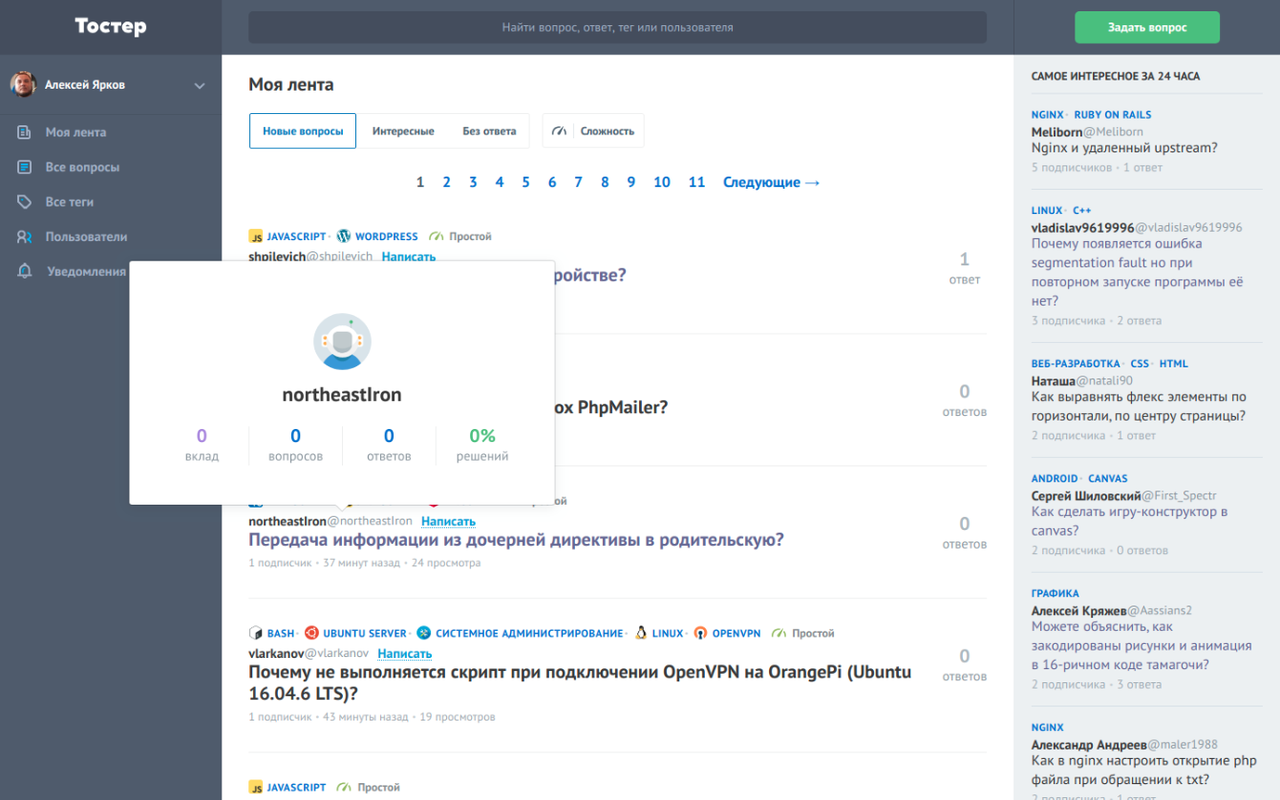Open the NGINX tag above Meliborn's question
The image size is (1280, 800).
click(1047, 115)
